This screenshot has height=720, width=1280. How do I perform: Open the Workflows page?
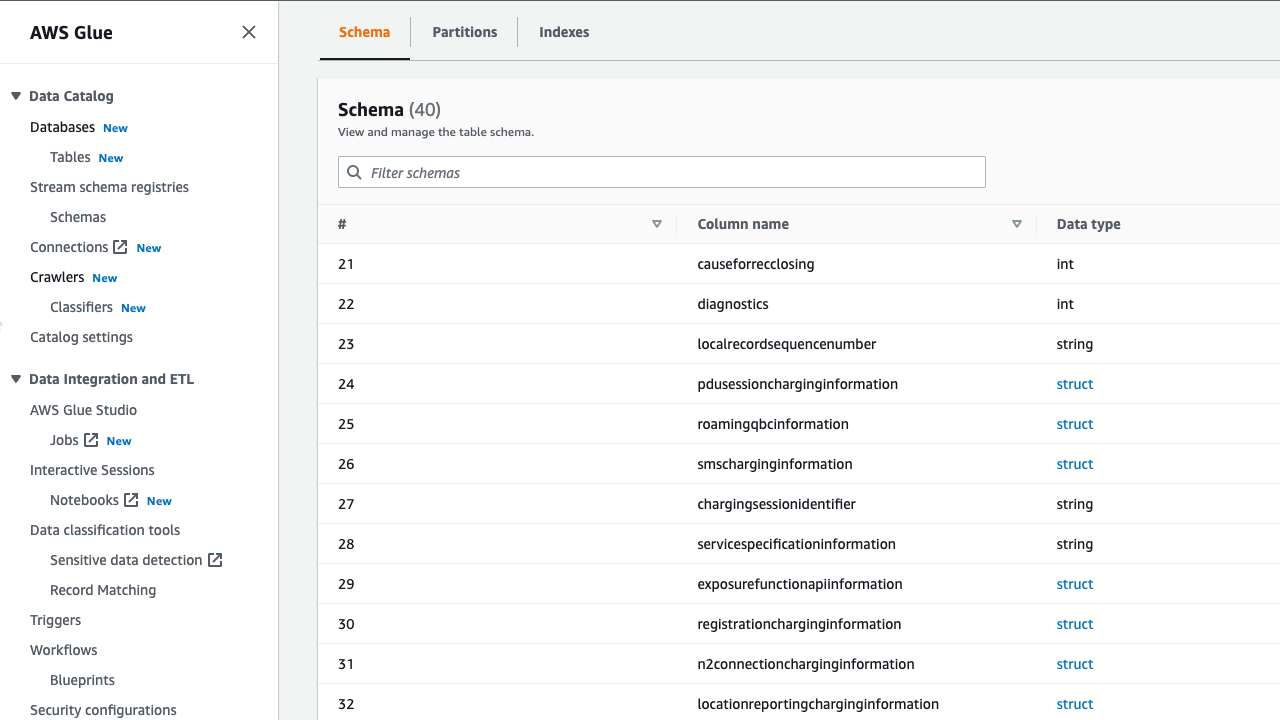[64, 650]
